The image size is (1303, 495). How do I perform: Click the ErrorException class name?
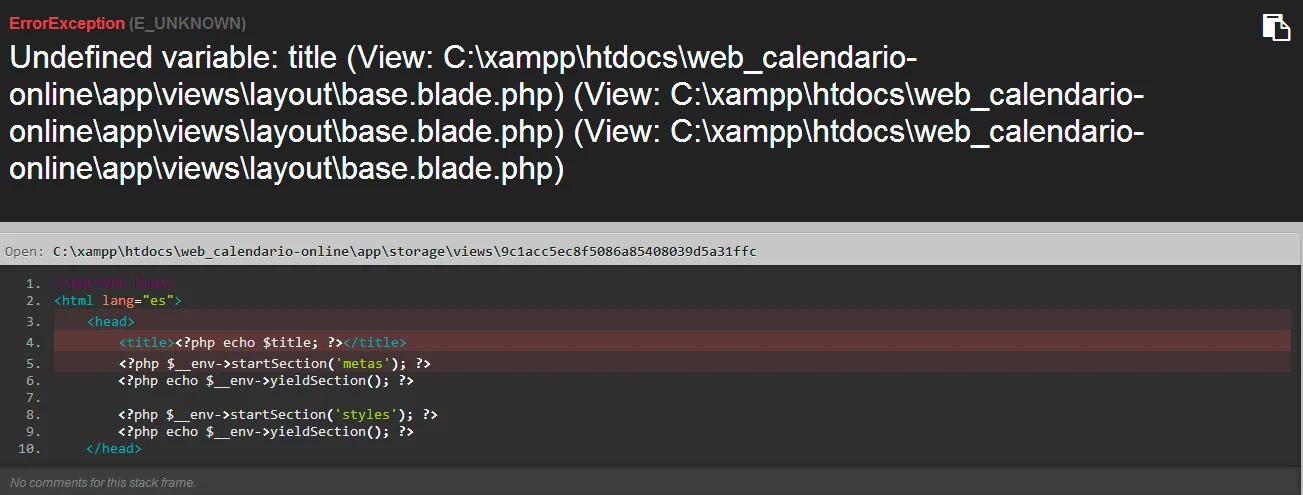pos(67,23)
